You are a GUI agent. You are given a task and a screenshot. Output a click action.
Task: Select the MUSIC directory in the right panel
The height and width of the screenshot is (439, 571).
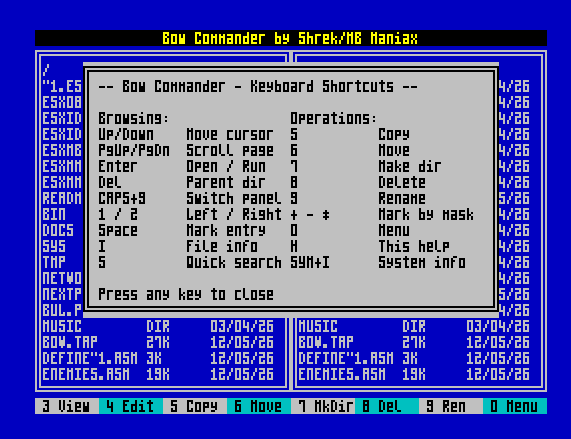click(x=414, y=326)
